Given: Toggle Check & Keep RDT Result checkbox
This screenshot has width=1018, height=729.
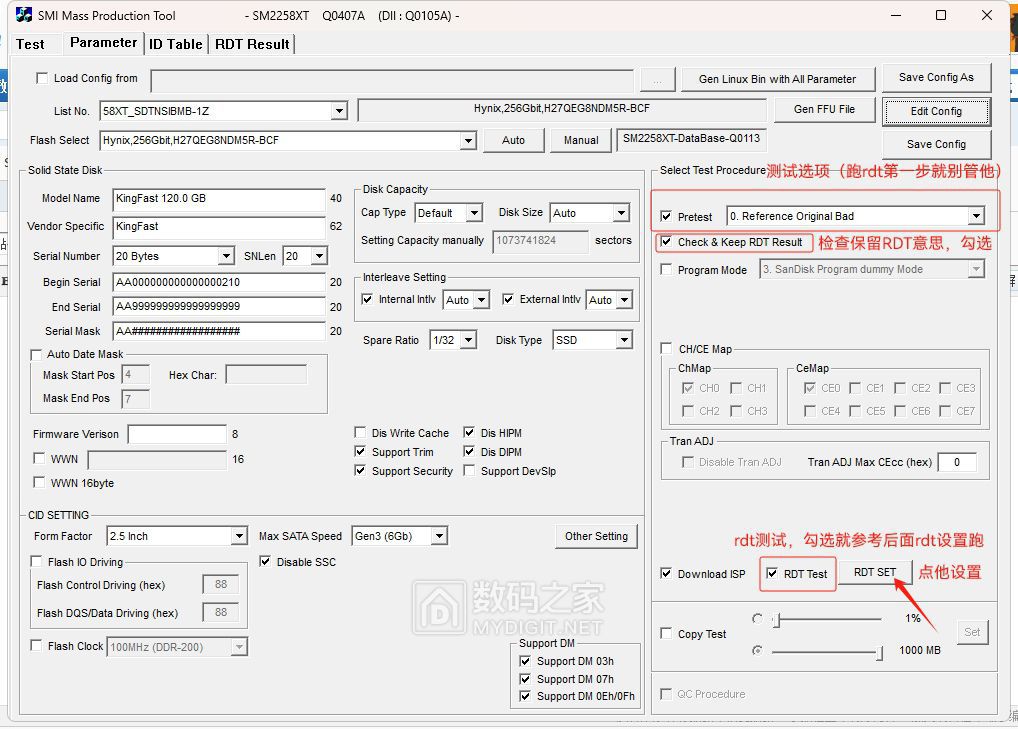Looking at the screenshot, I should click(666, 242).
